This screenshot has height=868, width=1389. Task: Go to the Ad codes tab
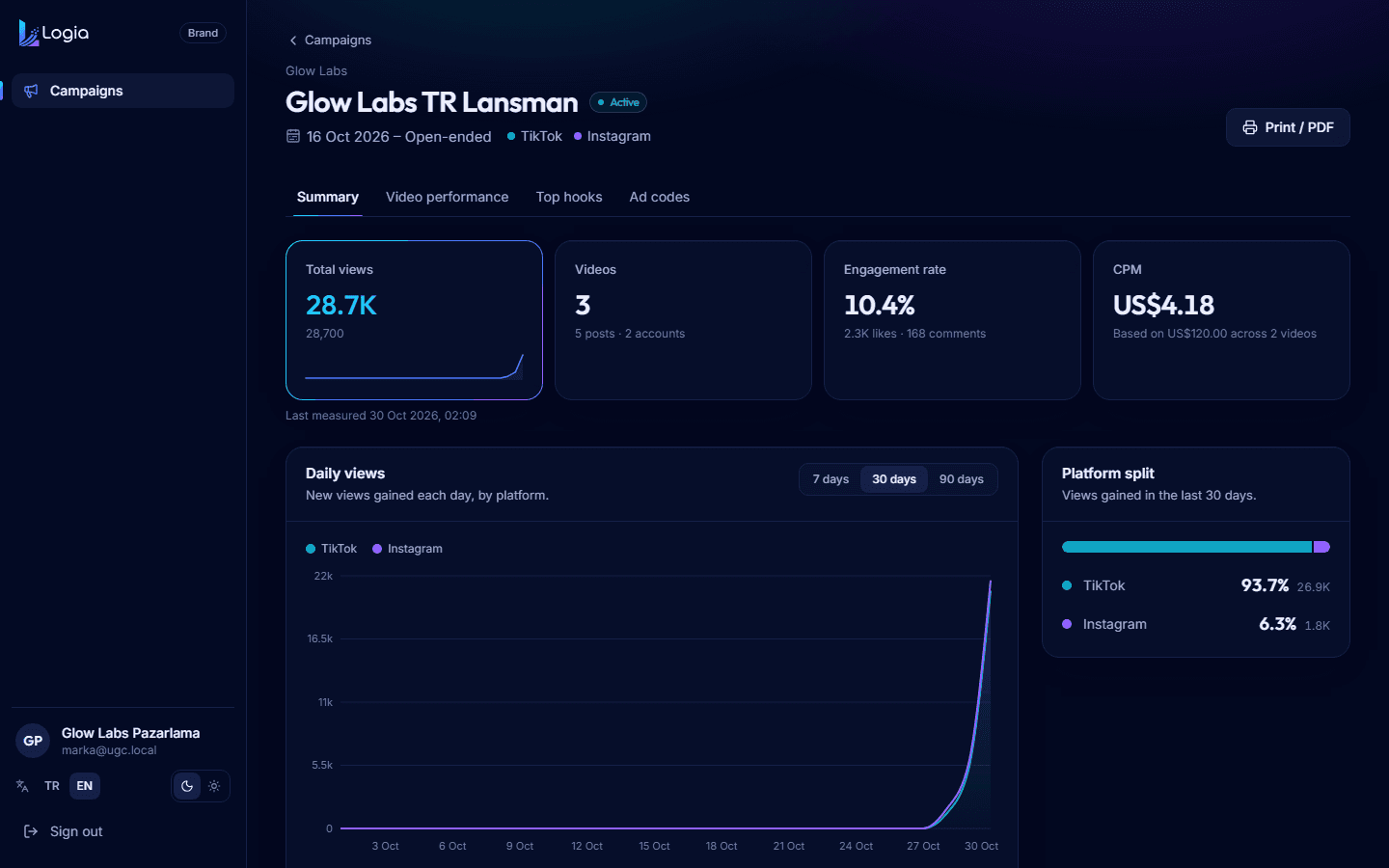(x=660, y=197)
